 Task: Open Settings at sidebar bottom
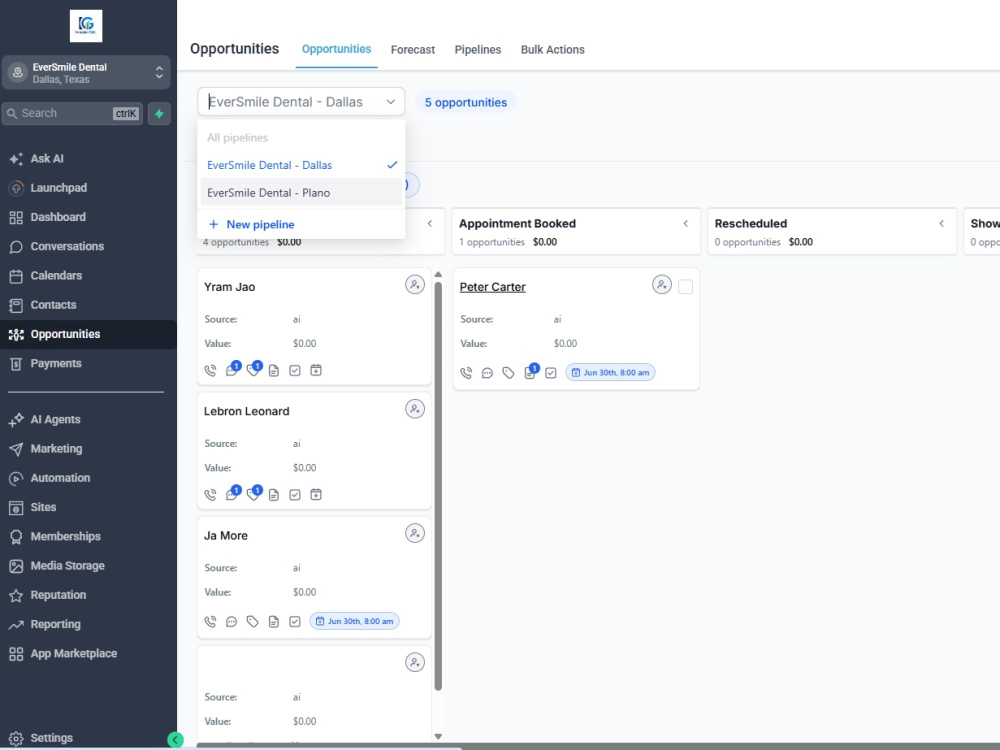51,738
